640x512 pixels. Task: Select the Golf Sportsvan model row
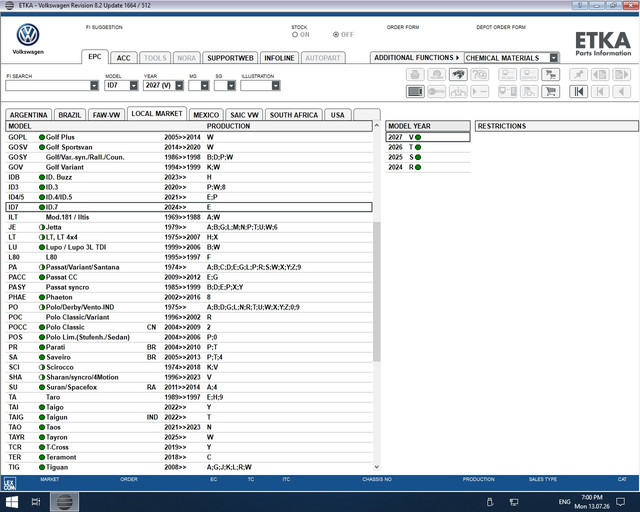click(x=189, y=147)
